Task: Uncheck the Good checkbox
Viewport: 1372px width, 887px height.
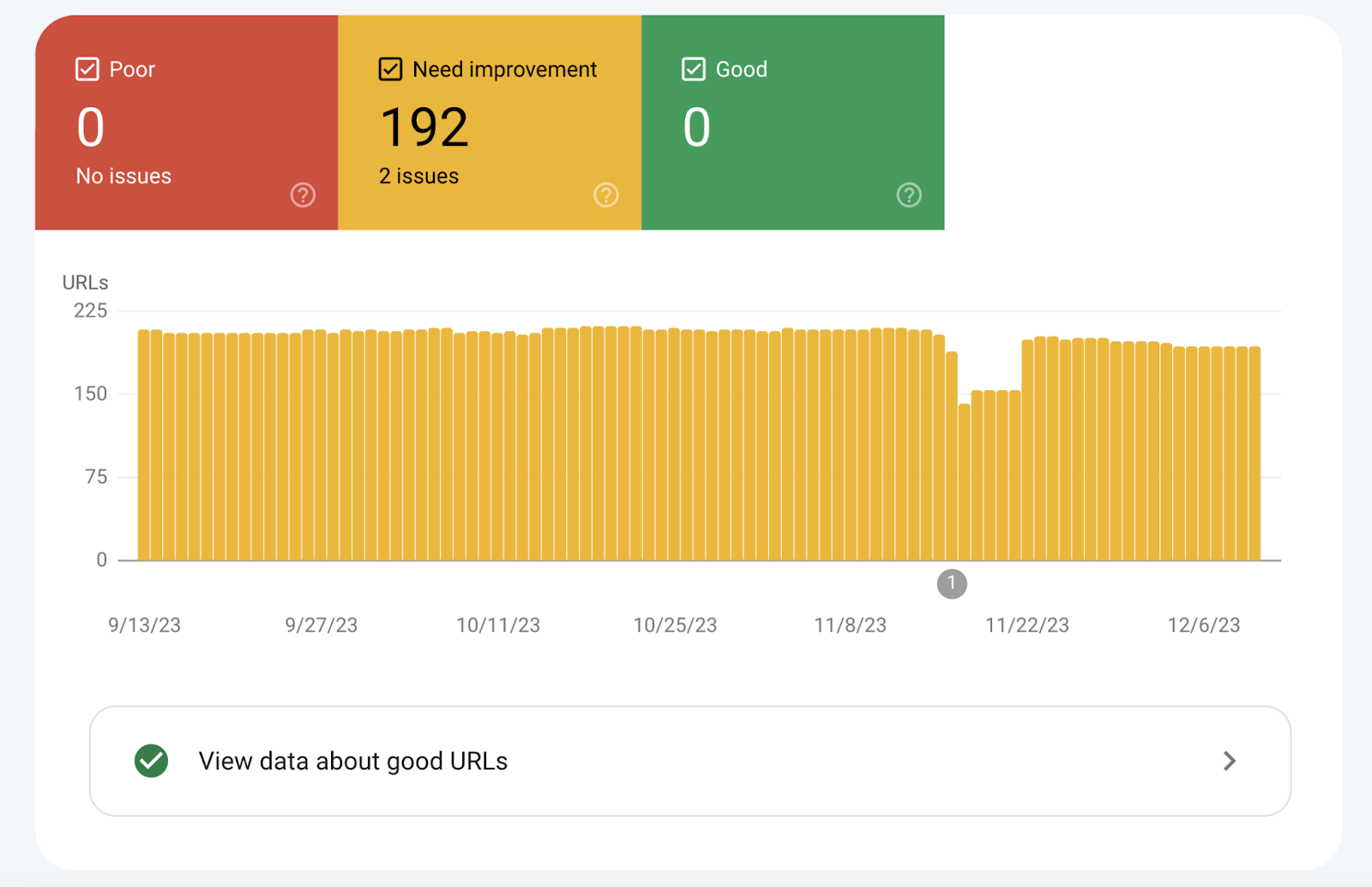Action: click(693, 69)
